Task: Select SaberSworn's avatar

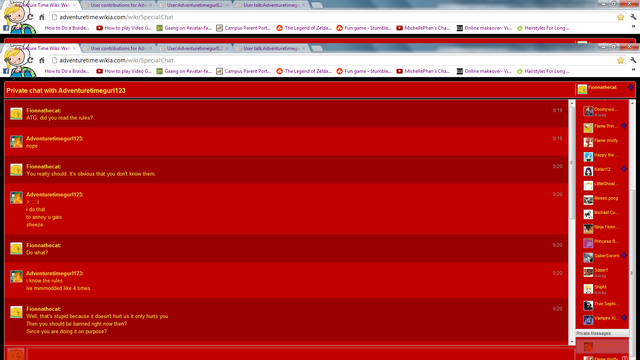Action: pyautogui.click(x=588, y=258)
